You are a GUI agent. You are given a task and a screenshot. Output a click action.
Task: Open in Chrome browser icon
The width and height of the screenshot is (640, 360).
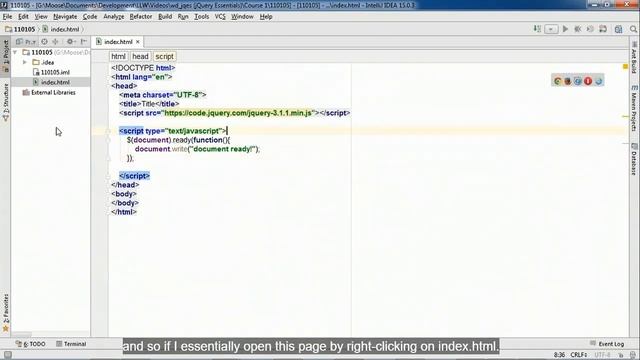tap(558, 81)
